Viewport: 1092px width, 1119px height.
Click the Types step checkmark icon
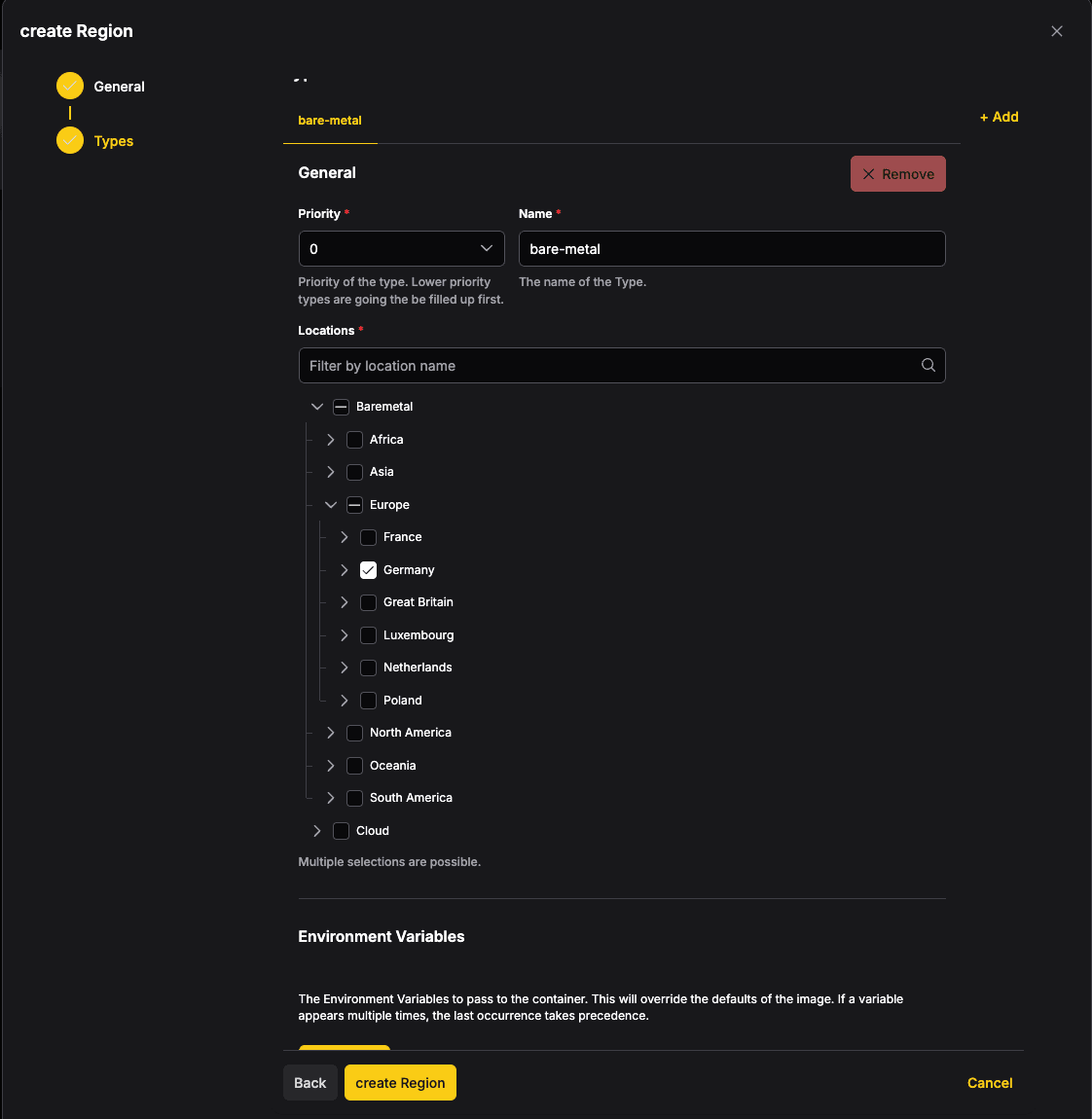(70, 140)
